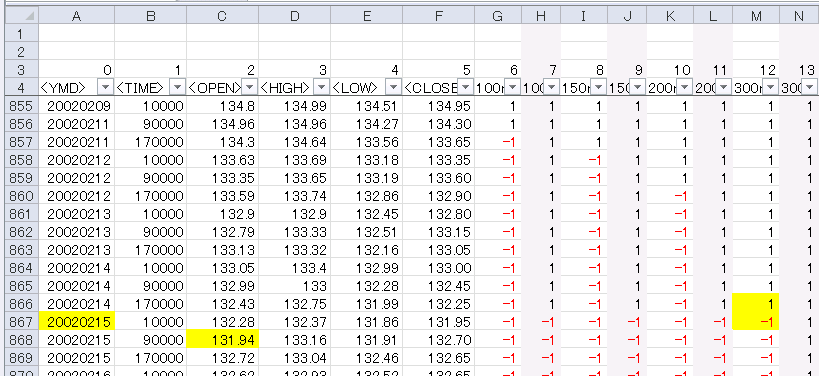This screenshot has width=819, height=376.
Task: Open the <LOW> filter dropdown
Action: [x=394, y=87]
